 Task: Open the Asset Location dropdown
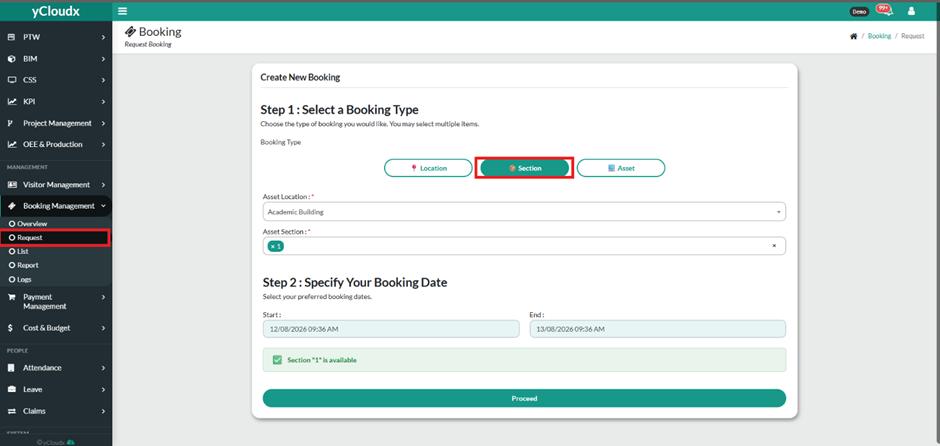524,212
